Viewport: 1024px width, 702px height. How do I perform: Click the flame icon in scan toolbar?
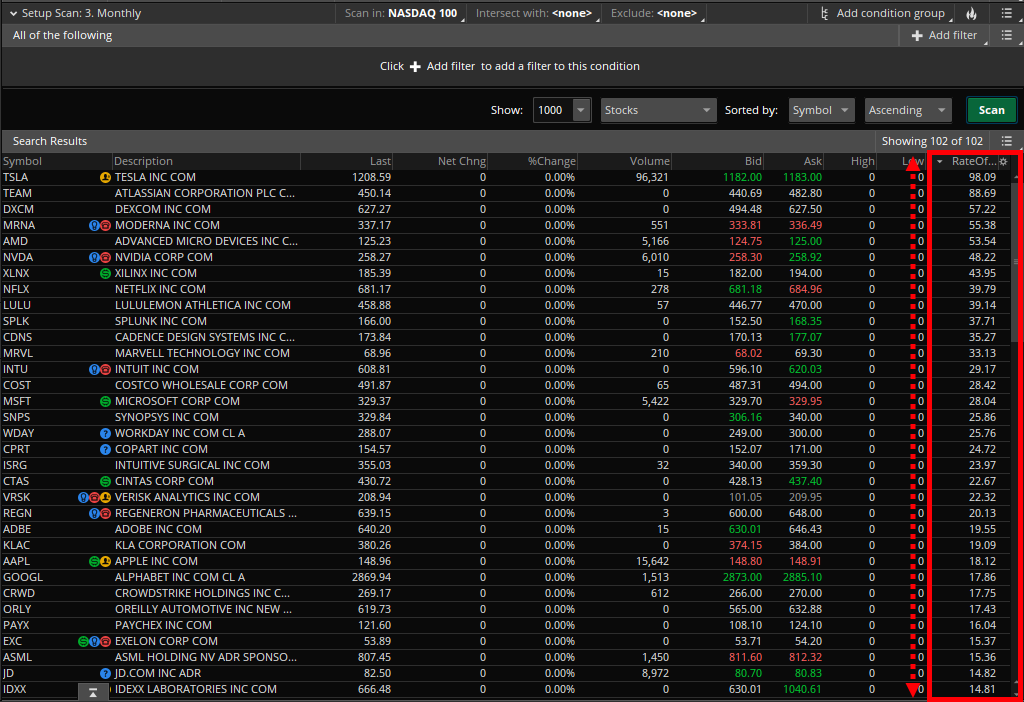click(972, 13)
